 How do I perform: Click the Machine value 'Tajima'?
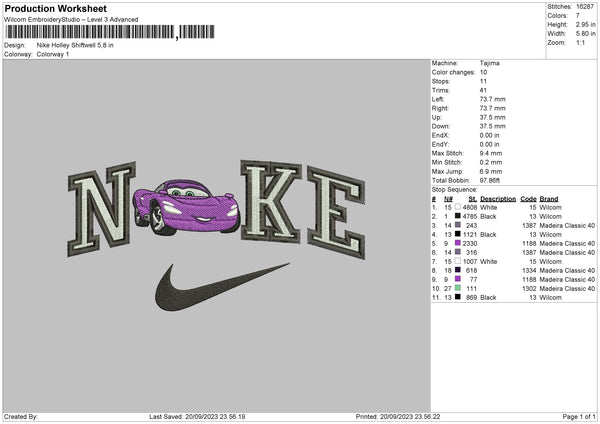(489, 63)
